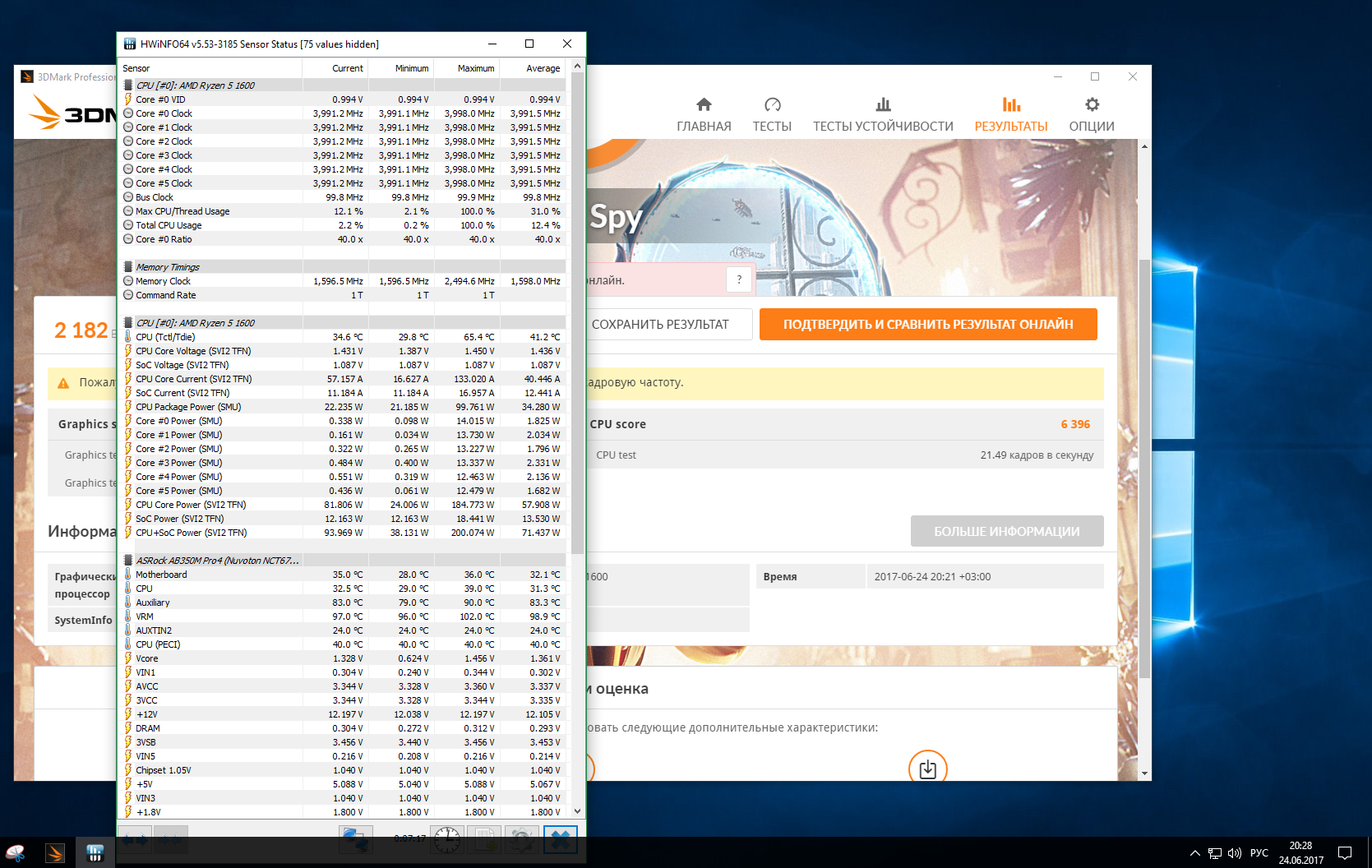
Task: Select the Bus Clock row
Action: click(x=343, y=197)
